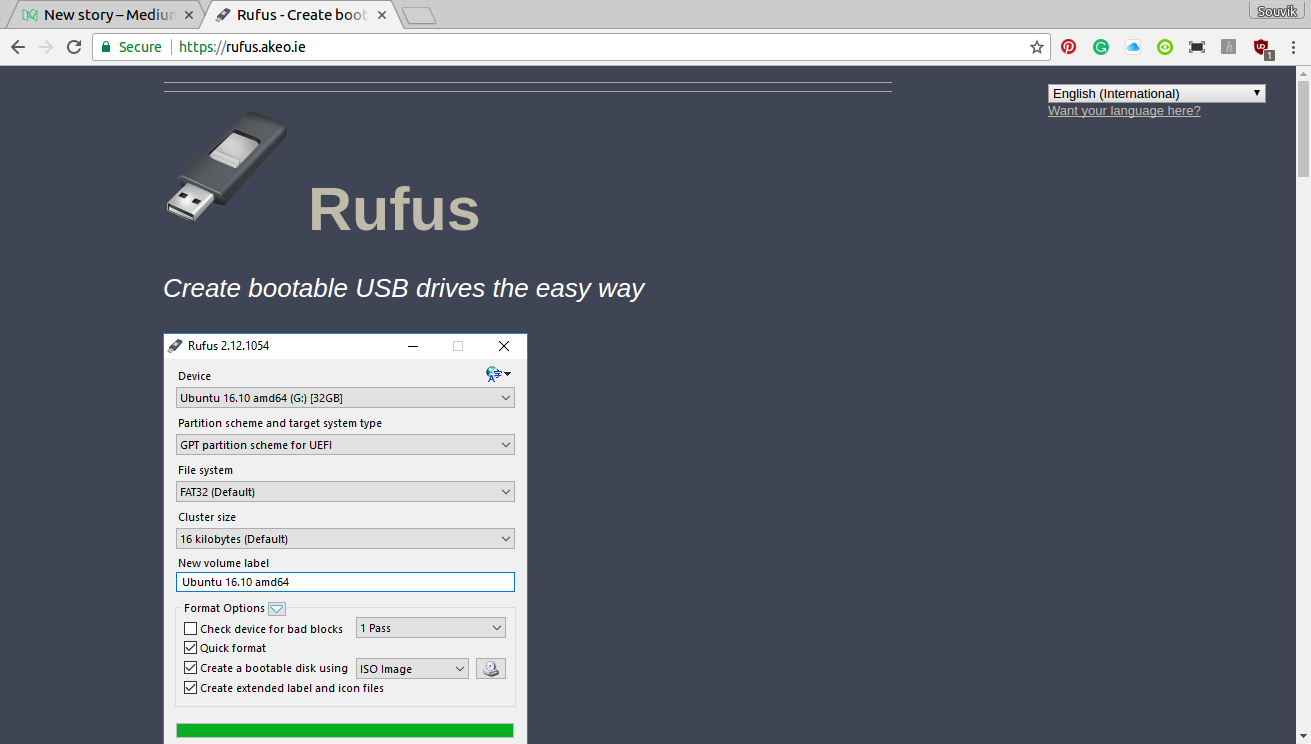This screenshot has height=744, width=1311.
Task: Open the File system FAT32 dropdown
Action: coord(345,492)
